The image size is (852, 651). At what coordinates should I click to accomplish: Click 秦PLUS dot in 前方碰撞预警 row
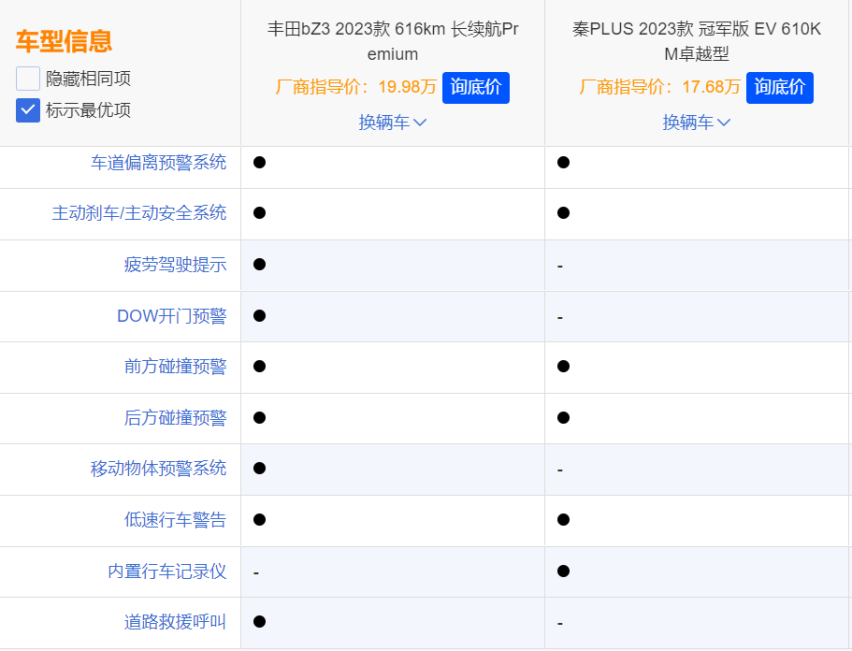click(x=563, y=366)
